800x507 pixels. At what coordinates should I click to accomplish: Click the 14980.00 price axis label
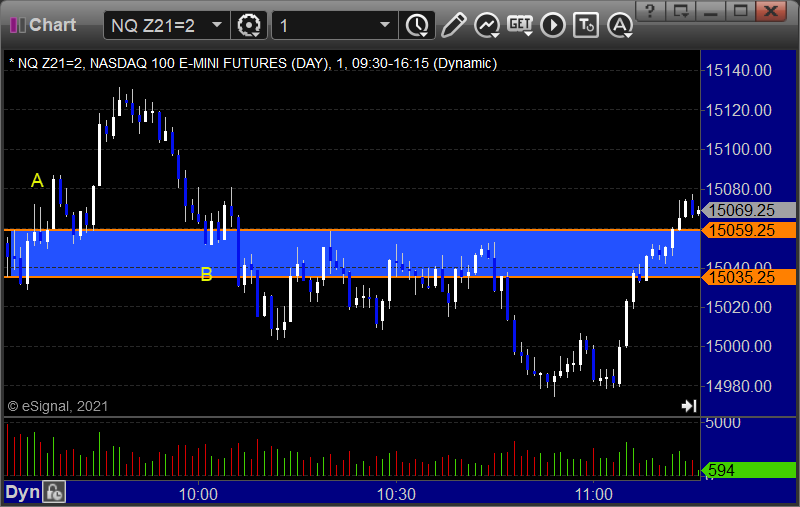[738, 386]
